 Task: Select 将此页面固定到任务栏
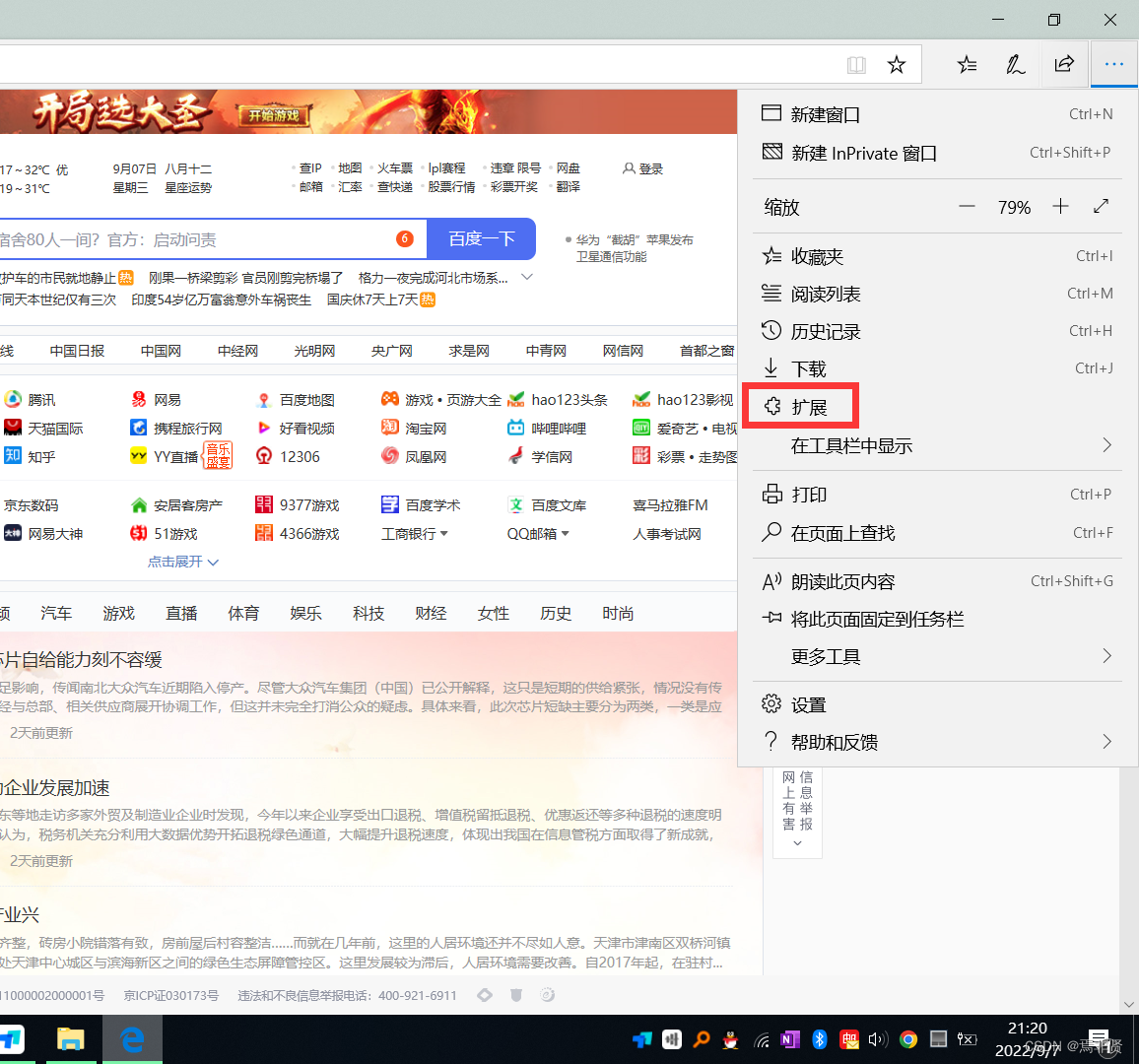pyautogui.click(x=937, y=619)
